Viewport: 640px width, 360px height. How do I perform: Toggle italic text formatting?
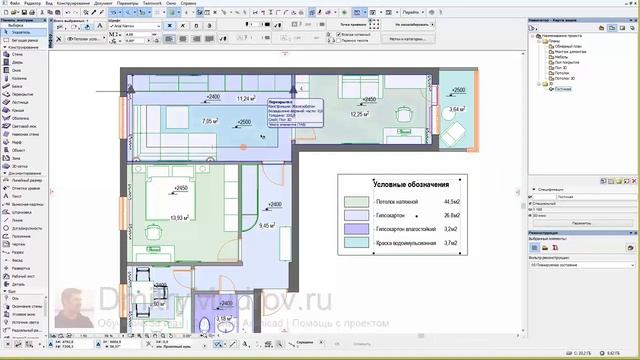183,25
